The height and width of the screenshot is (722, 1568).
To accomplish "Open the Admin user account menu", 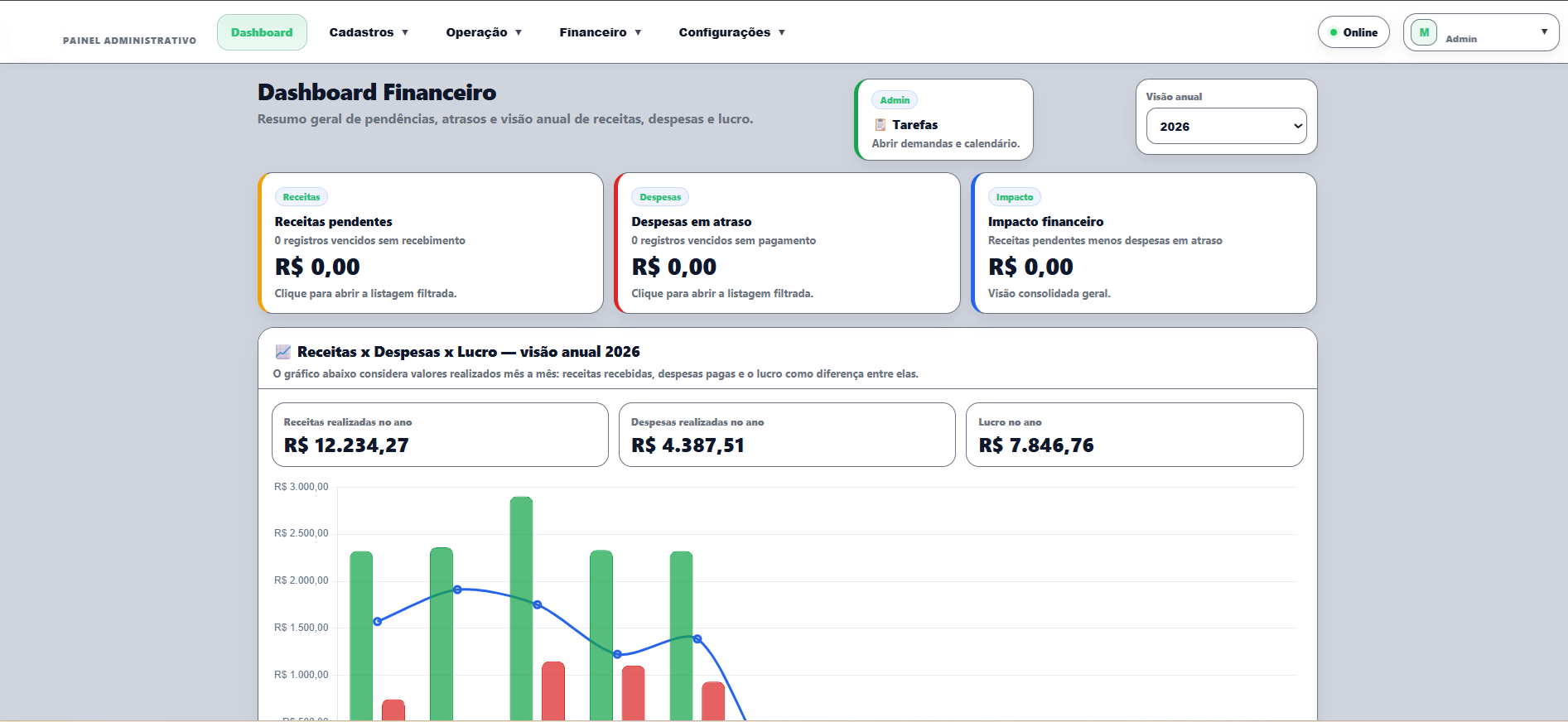I will [x=1481, y=32].
